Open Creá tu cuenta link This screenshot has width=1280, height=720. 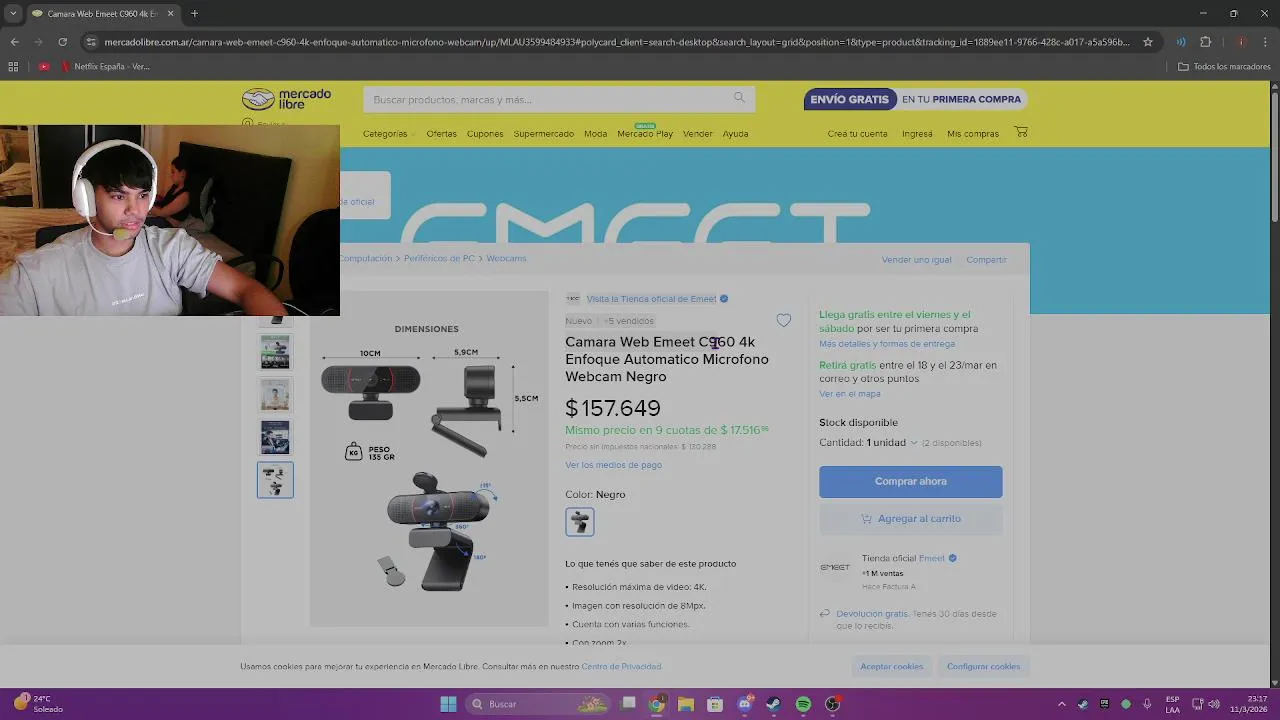click(x=857, y=134)
